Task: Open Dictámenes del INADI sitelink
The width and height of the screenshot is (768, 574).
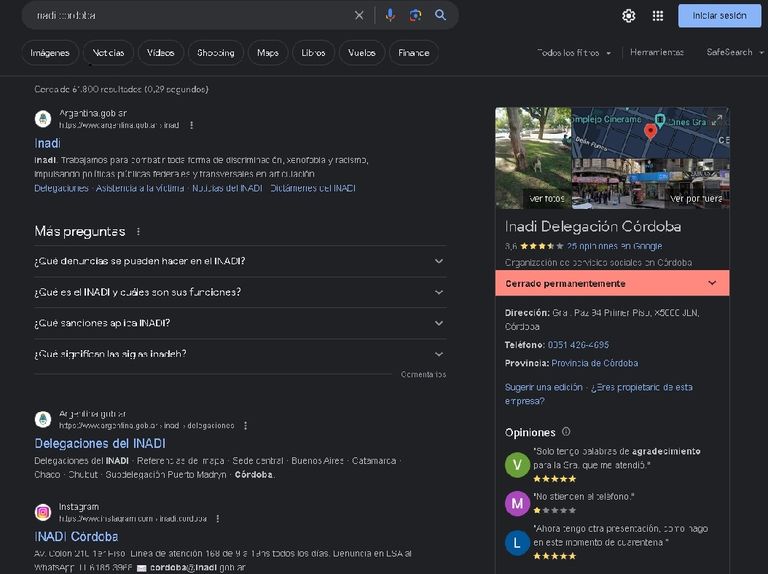Action: tap(313, 188)
